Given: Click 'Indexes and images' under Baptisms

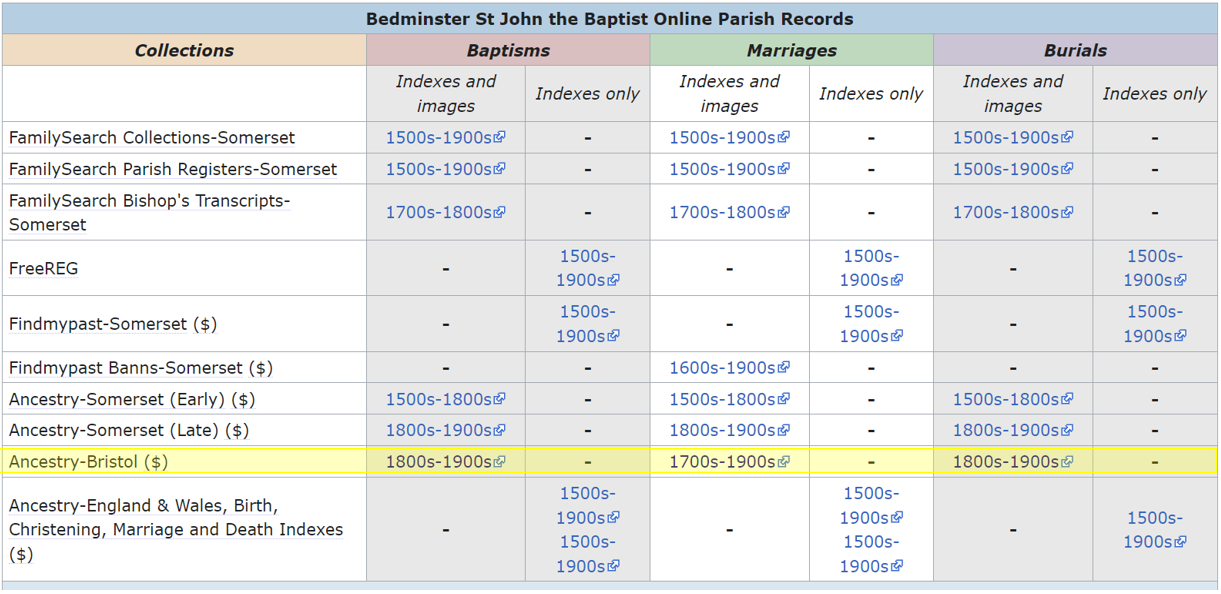Looking at the screenshot, I should pyautogui.click(x=446, y=94).
